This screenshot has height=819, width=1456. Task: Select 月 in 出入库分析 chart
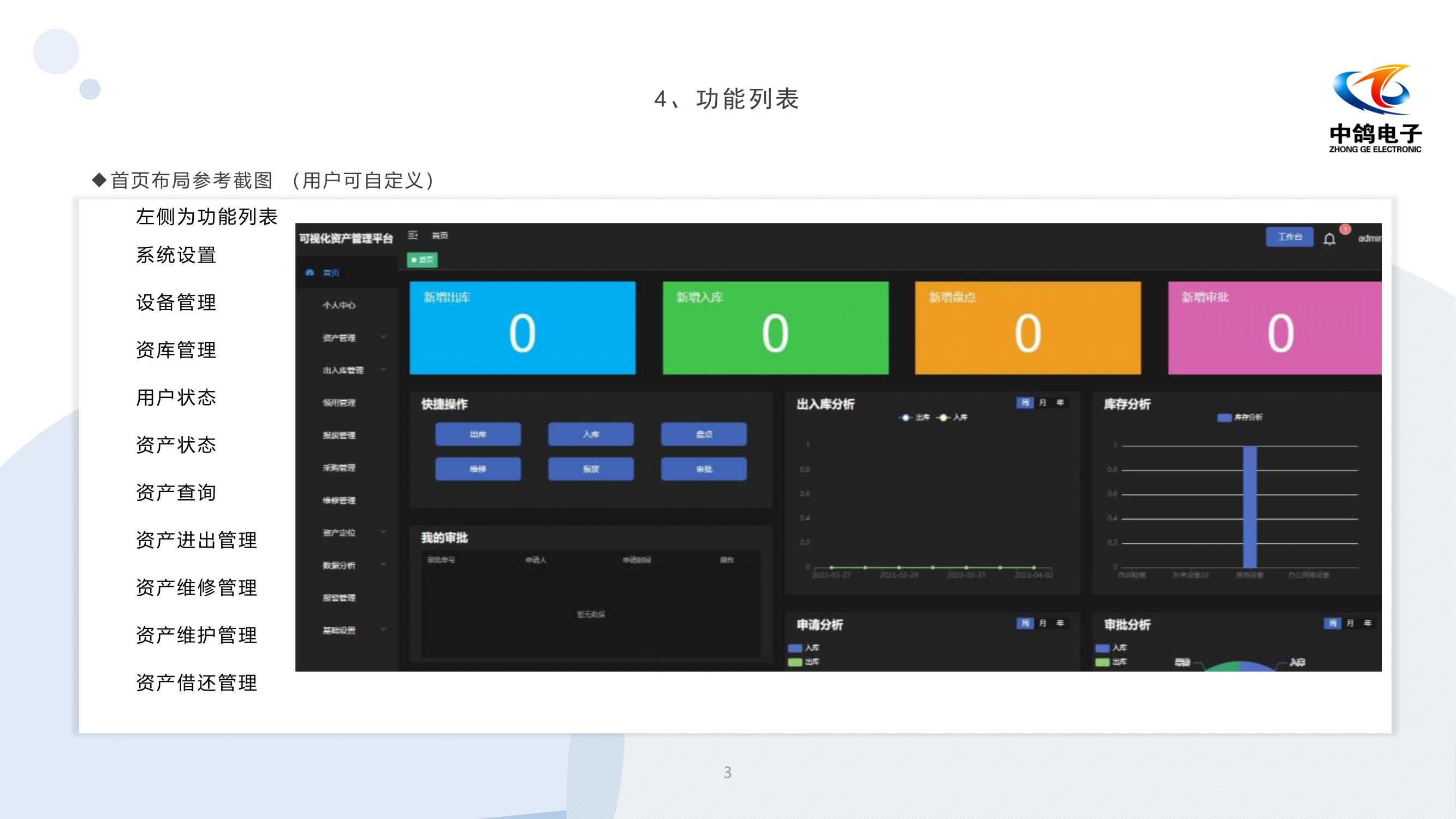pos(1042,402)
